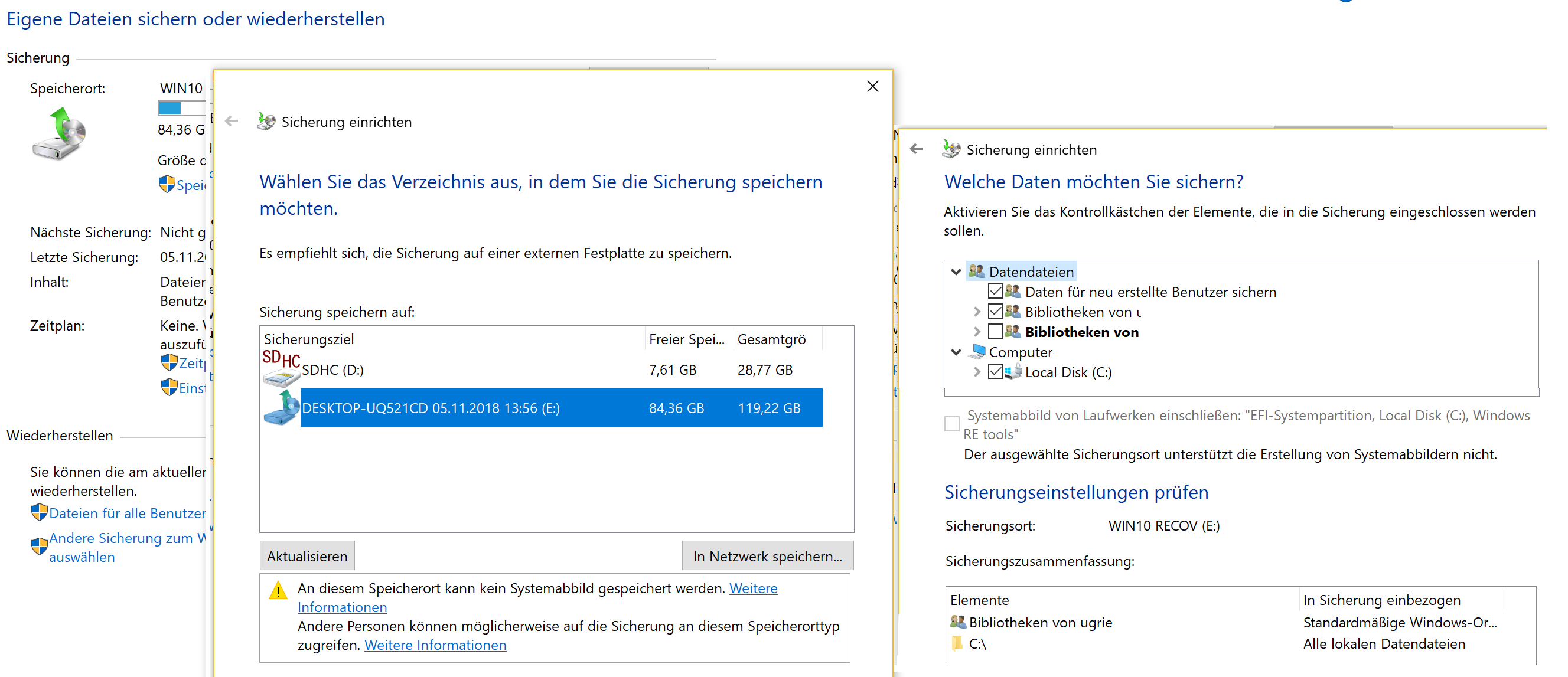Click backup wizard icon in right dialog title

951,148
